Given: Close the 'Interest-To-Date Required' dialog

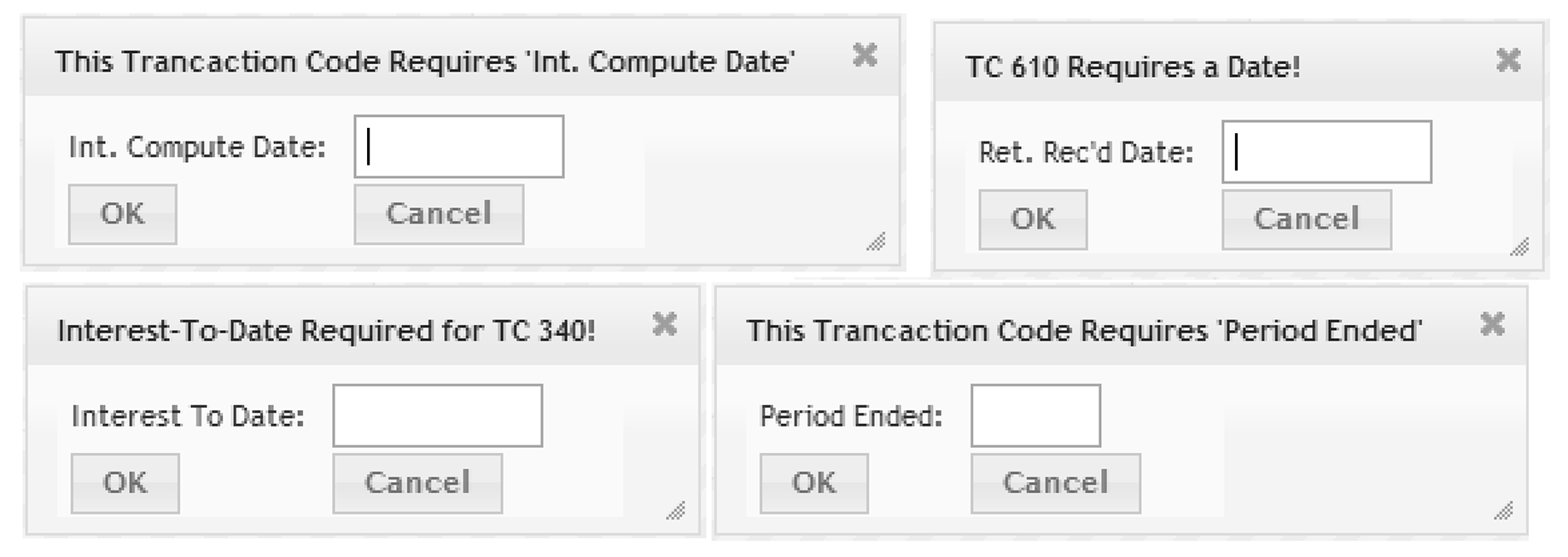Looking at the screenshot, I should [664, 324].
